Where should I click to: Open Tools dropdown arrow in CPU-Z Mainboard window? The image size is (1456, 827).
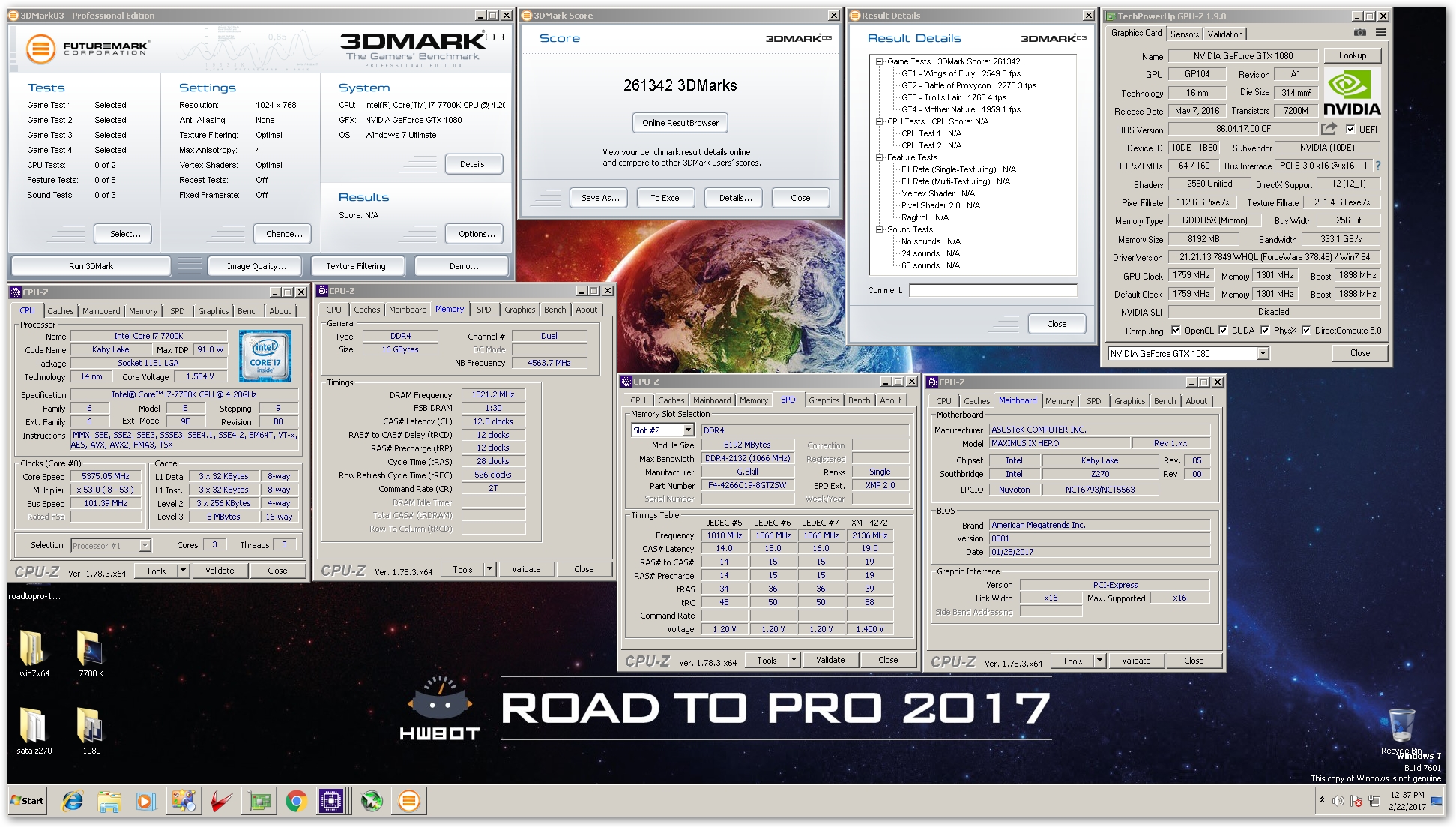point(1099,661)
